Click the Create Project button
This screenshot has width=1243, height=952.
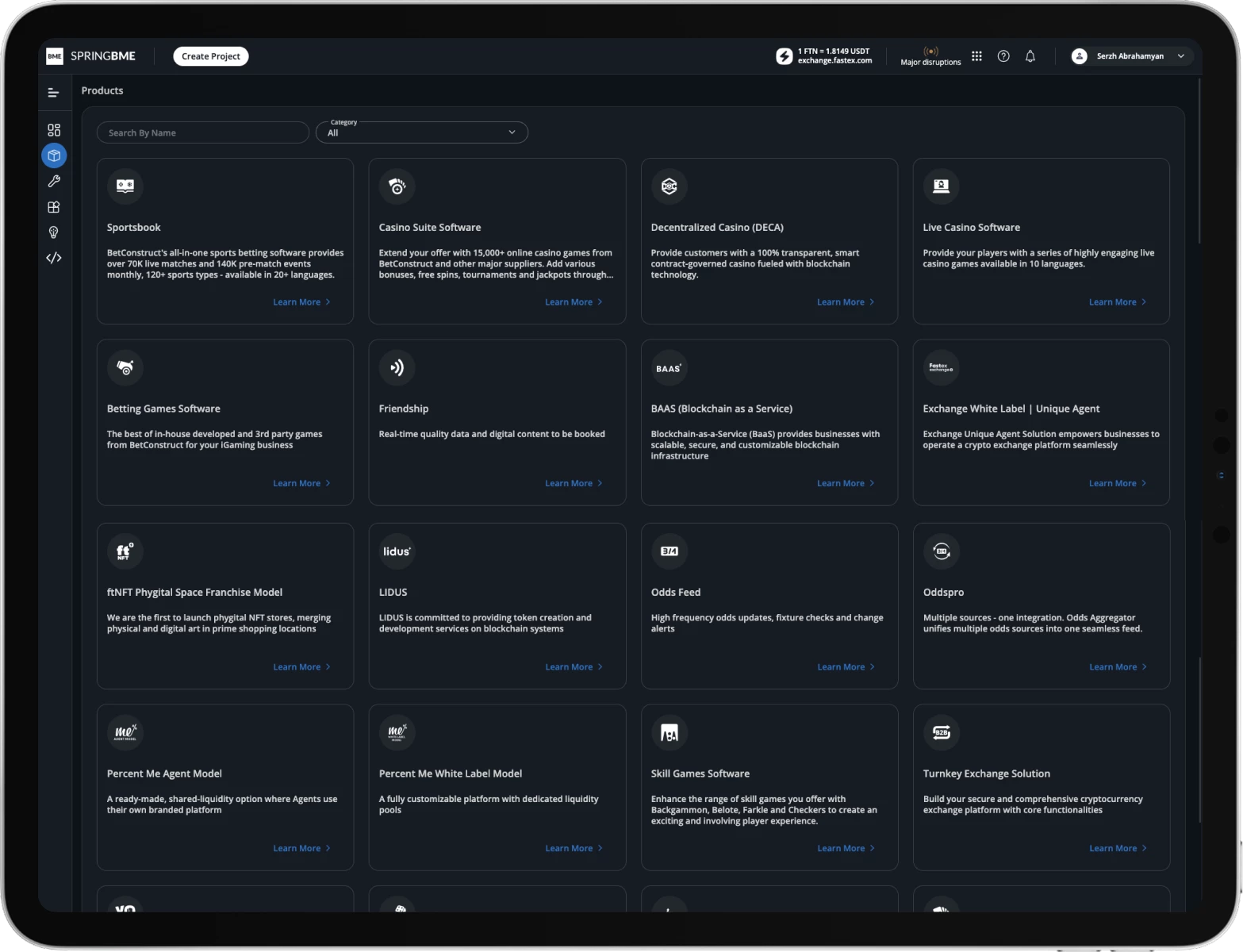tap(210, 56)
